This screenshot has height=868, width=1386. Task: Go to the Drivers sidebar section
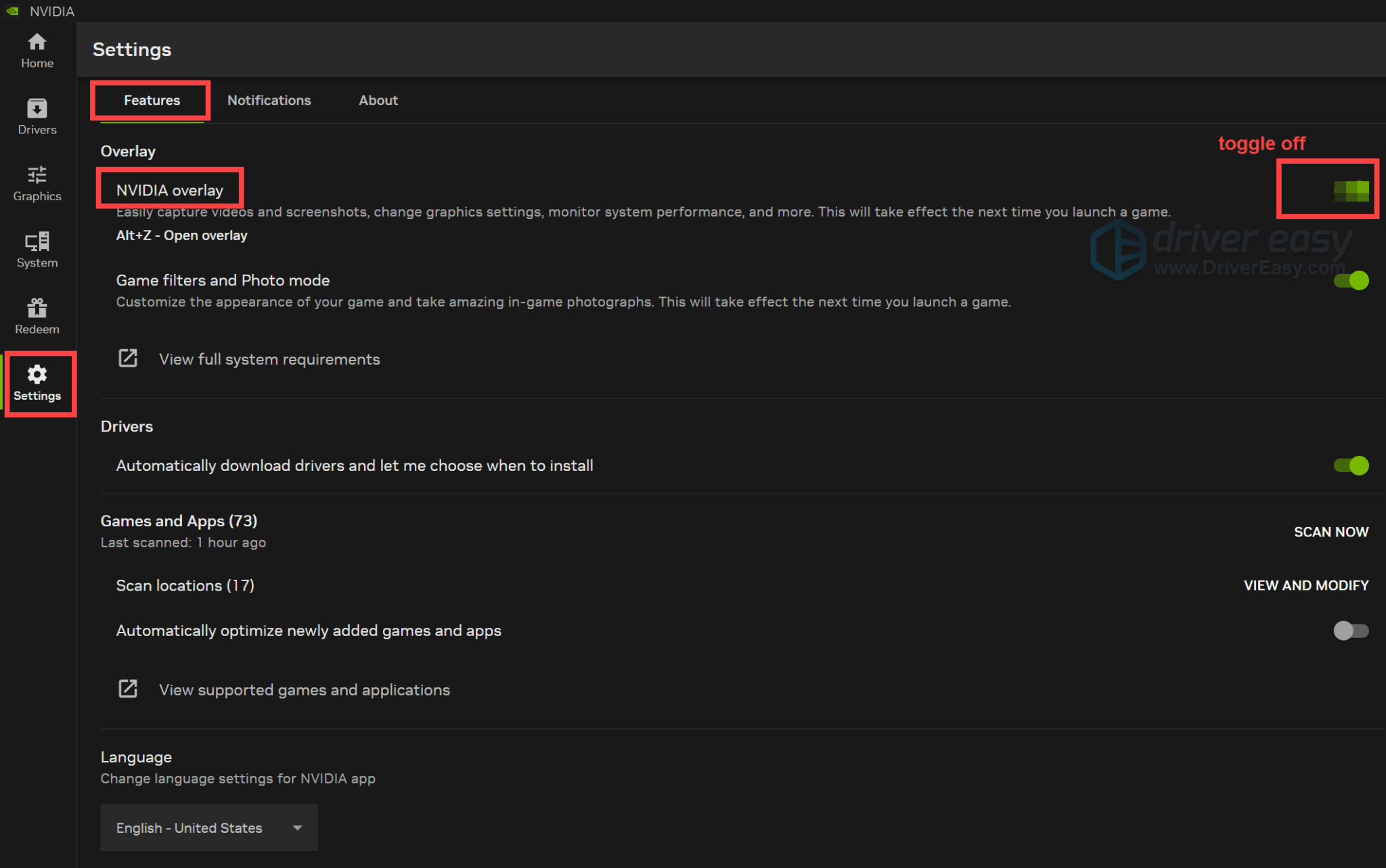tap(37, 116)
